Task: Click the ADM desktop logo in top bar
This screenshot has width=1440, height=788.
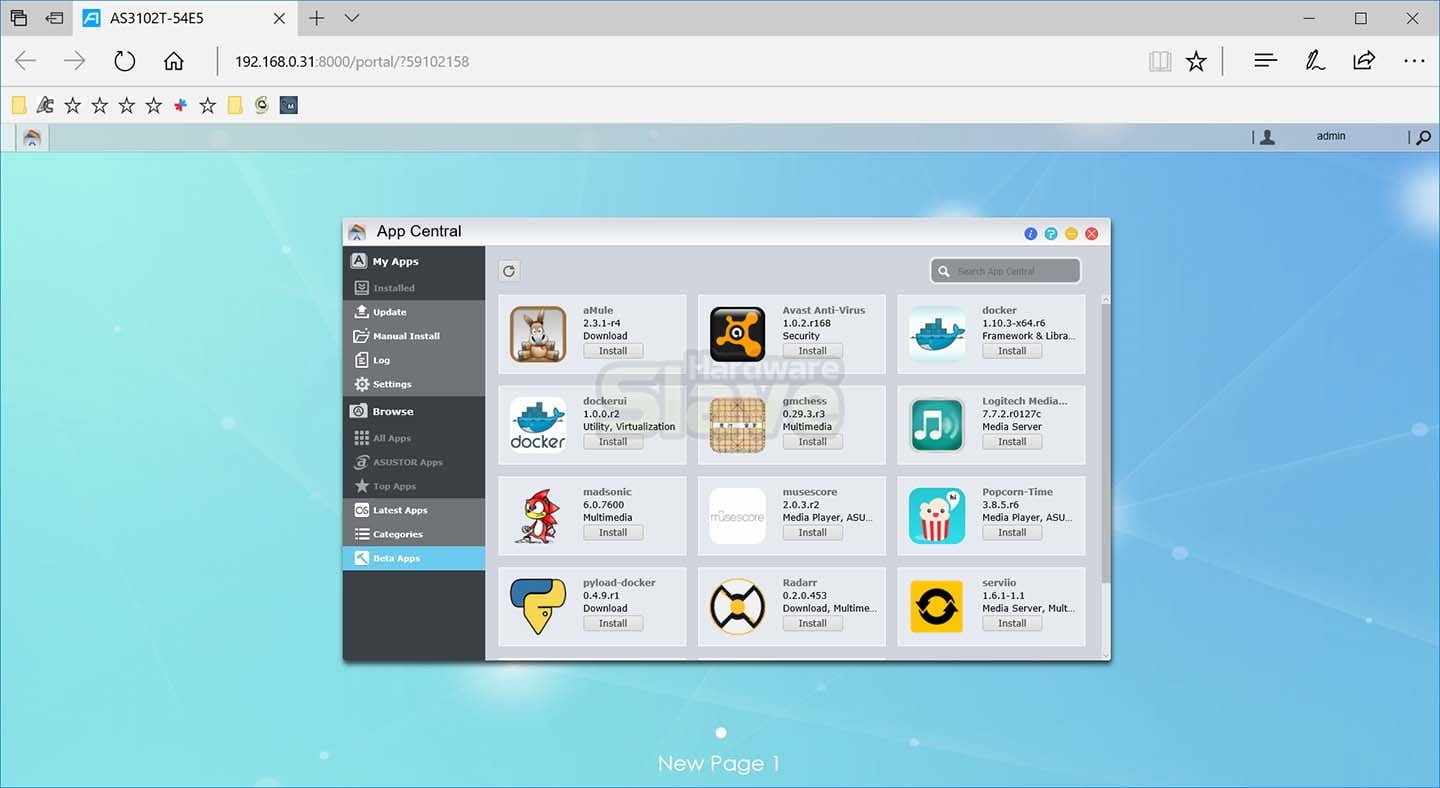Action: (32, 138)
